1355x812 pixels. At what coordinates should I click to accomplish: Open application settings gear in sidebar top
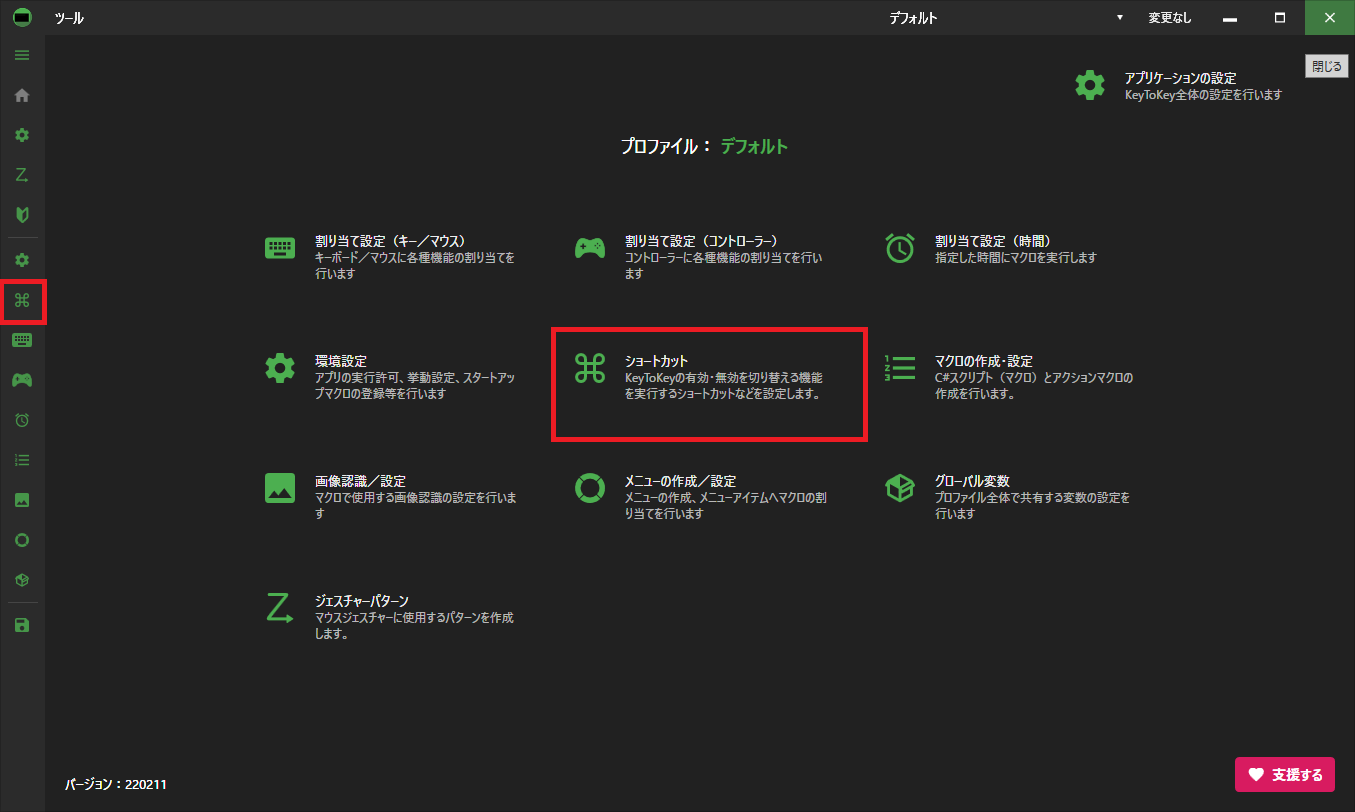[x=22, y=135]
